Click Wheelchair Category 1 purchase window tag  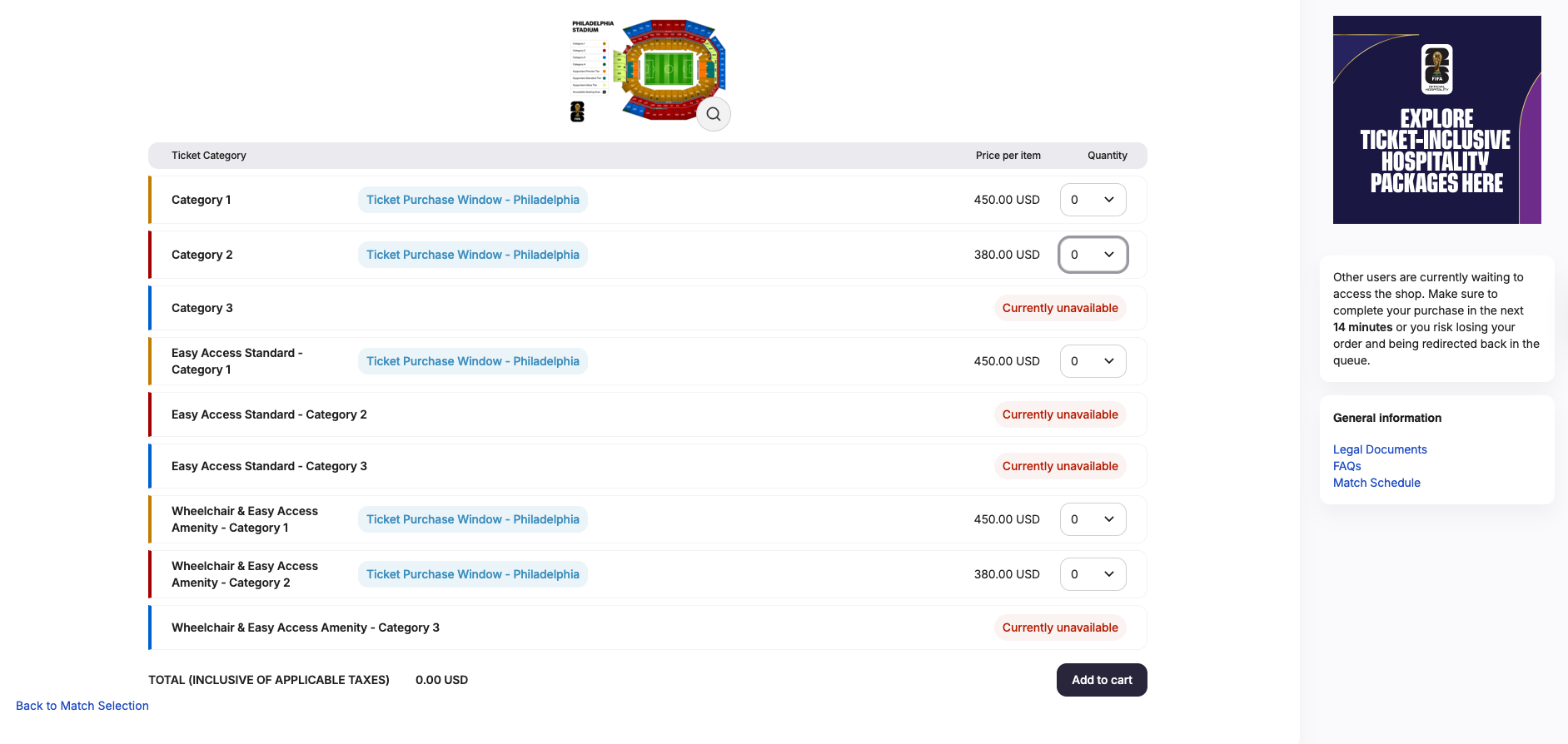click(x=472, y=519)
